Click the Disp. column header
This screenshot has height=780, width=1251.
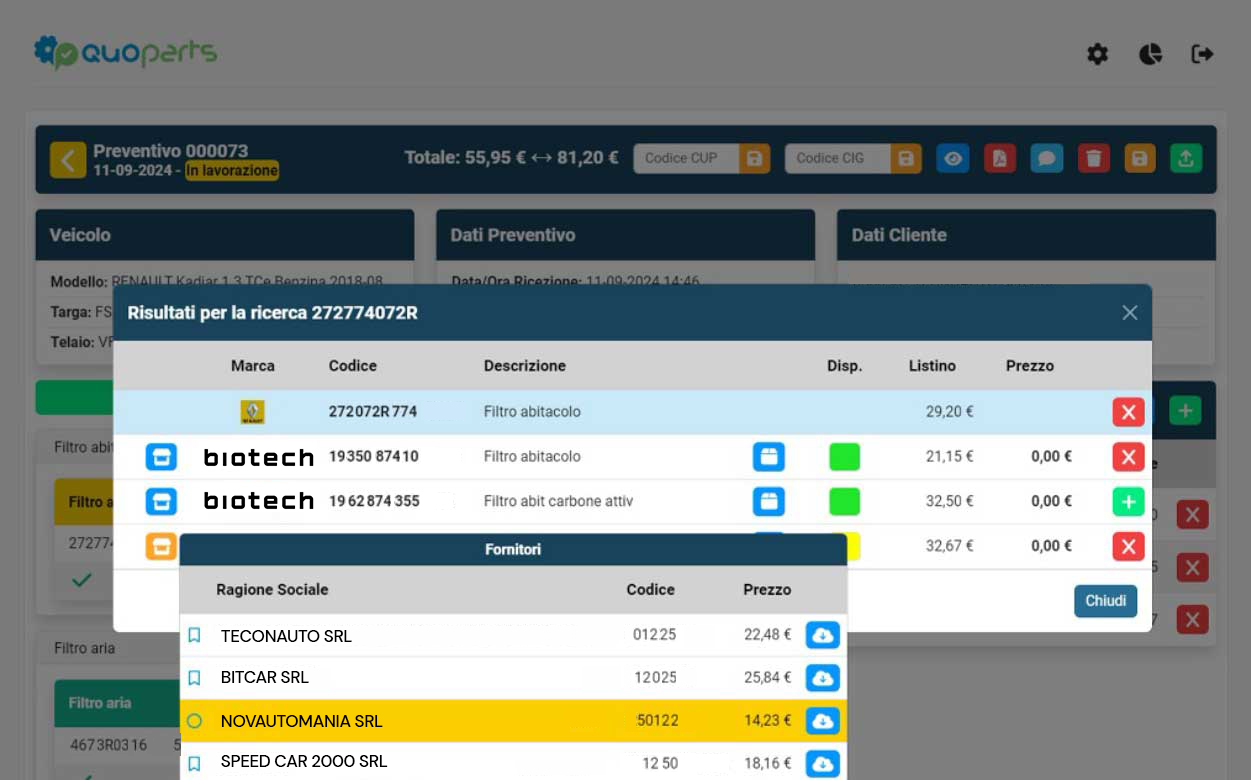point(845,366)
